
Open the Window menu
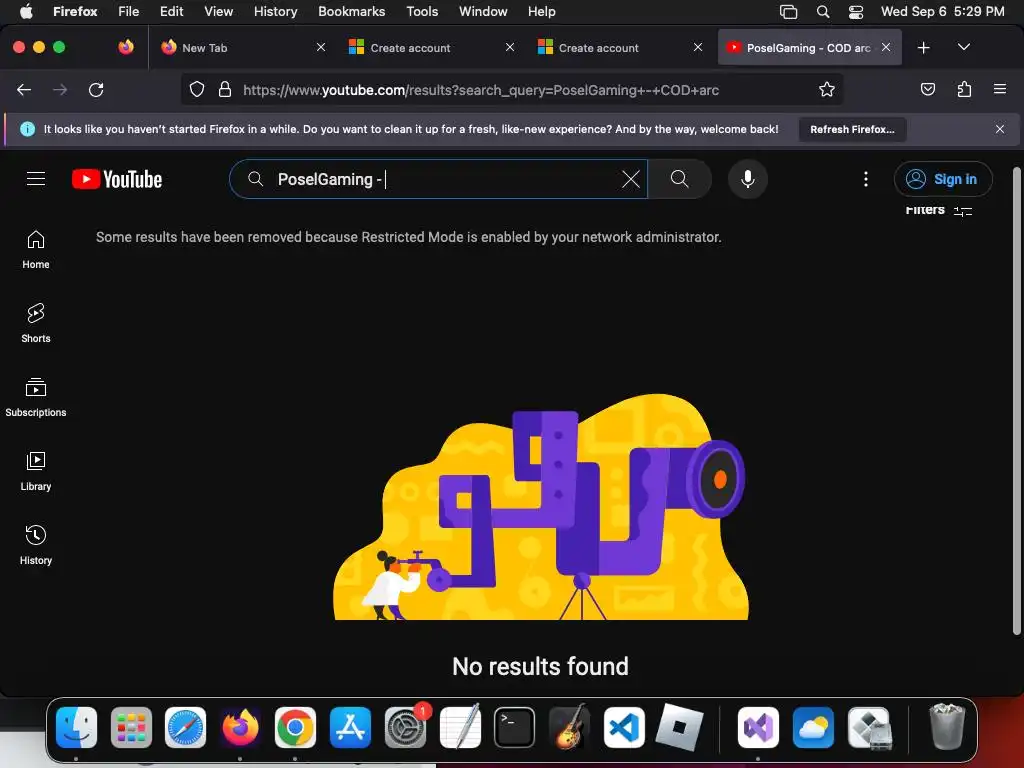click(x=483, y=12)
